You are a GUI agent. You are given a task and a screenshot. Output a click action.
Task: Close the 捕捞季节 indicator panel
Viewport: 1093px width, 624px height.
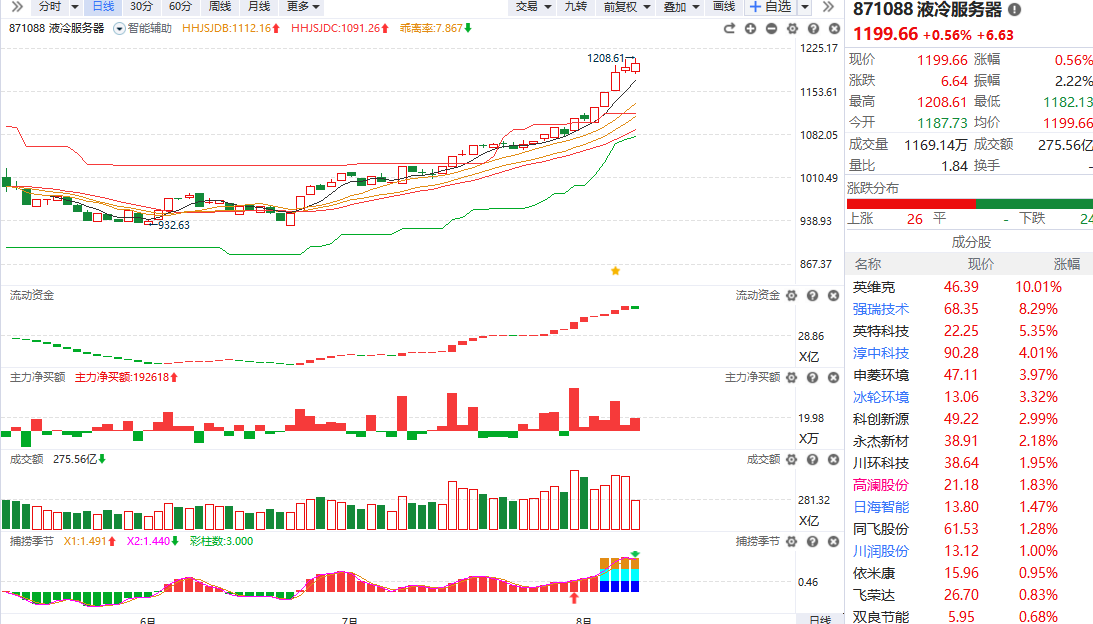pyautogui.click(x=833, y=541)
